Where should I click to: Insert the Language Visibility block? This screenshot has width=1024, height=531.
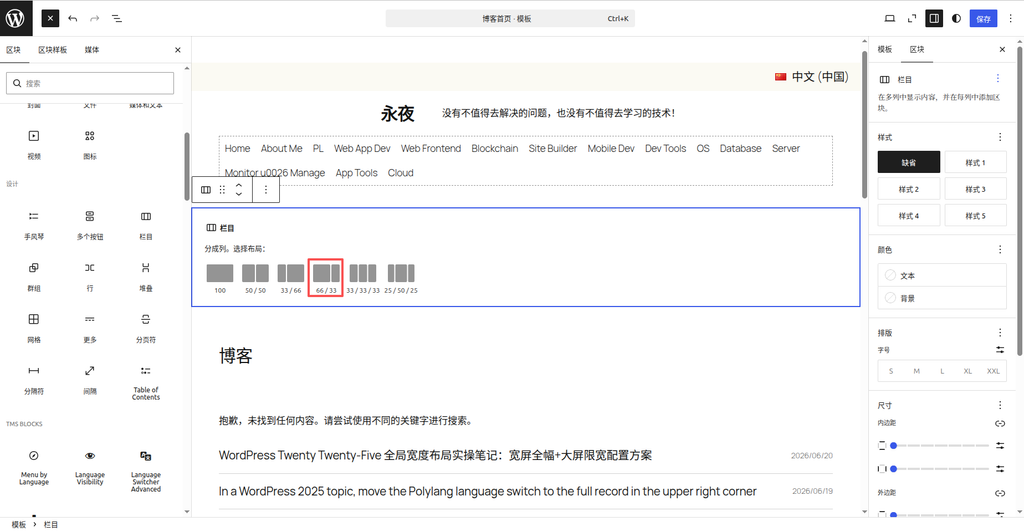89,467
